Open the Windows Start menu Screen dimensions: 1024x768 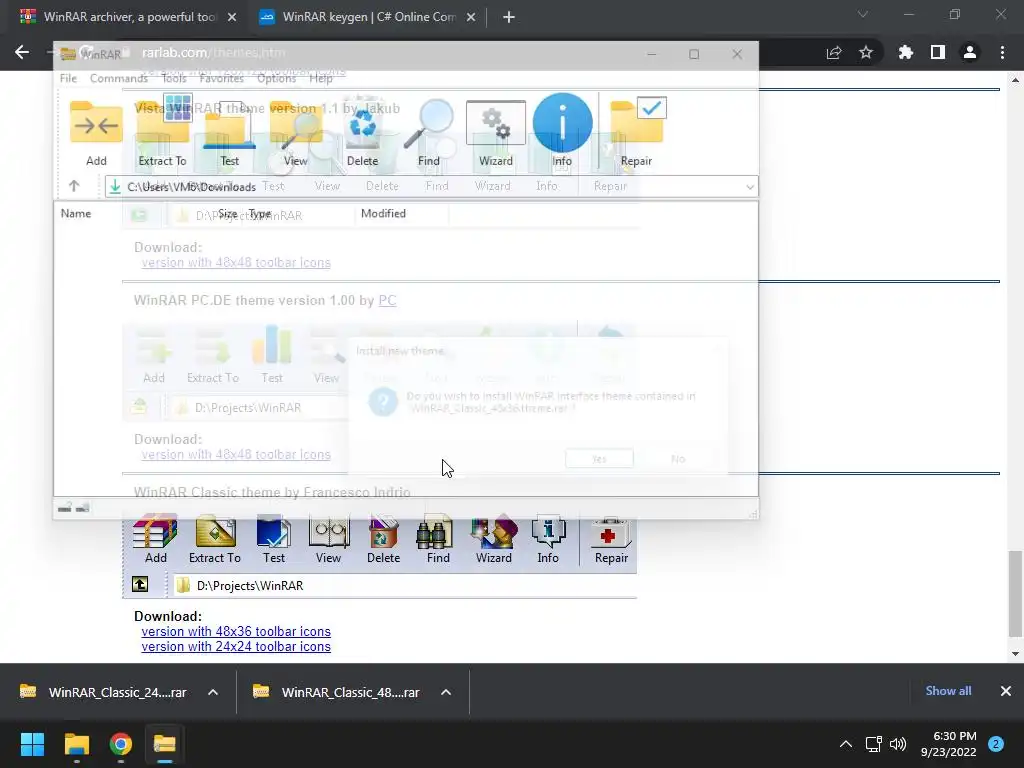(32, 744)
